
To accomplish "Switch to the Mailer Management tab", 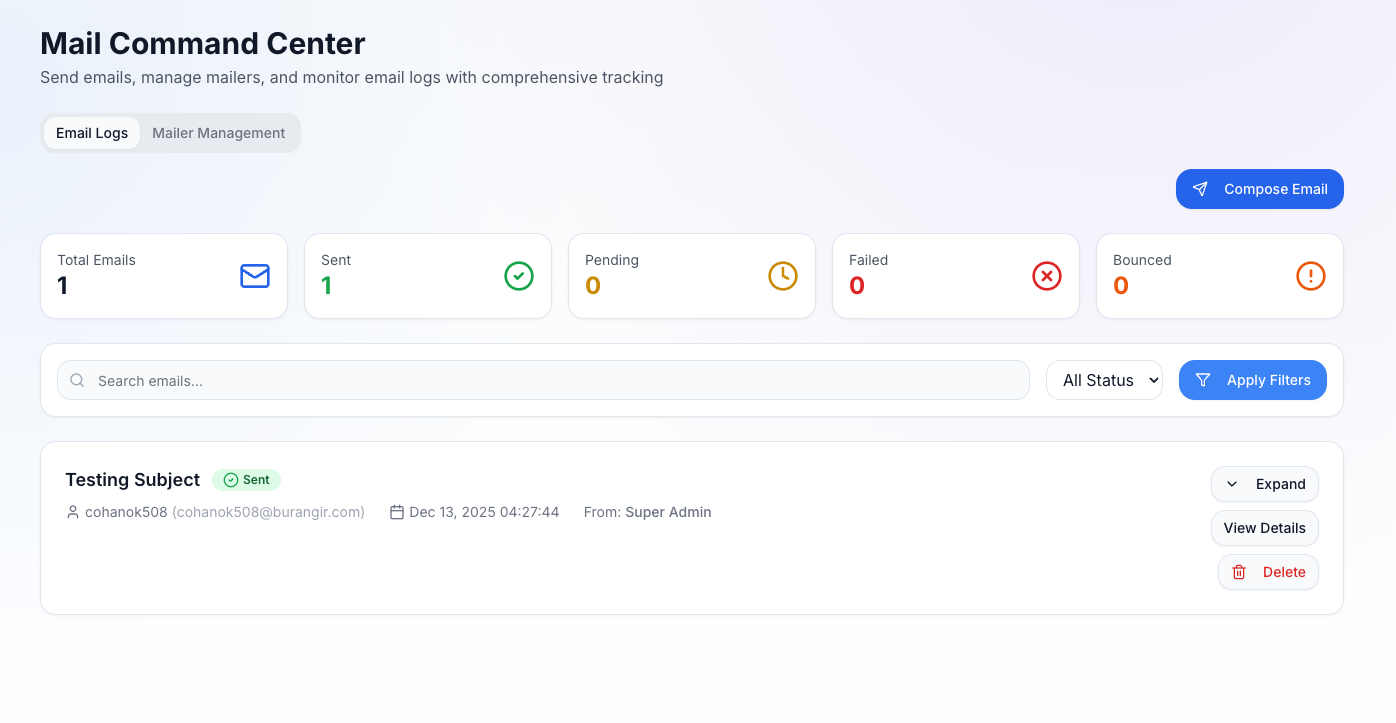I will click(x=218, y=133).
